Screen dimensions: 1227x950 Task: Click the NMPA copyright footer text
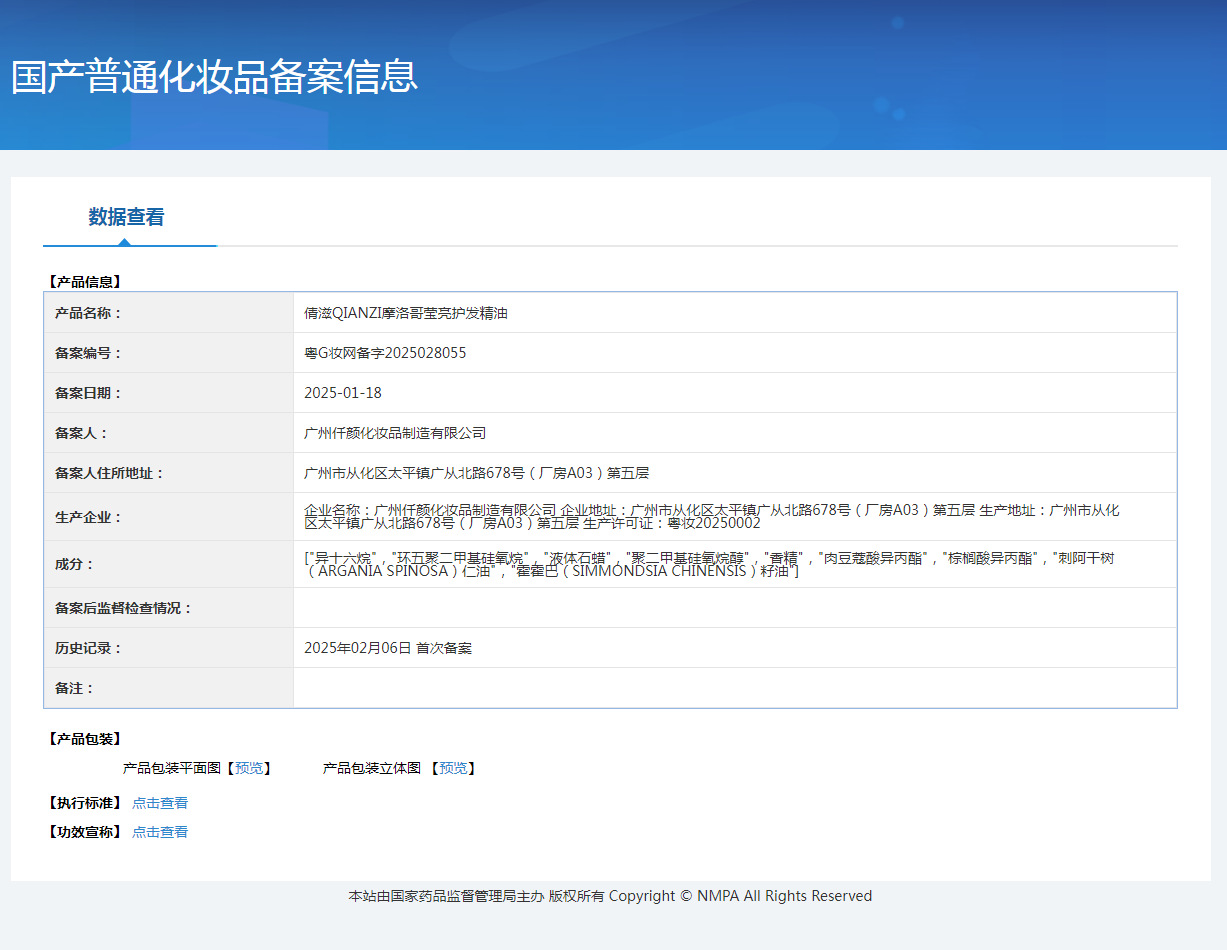[610, 896]
